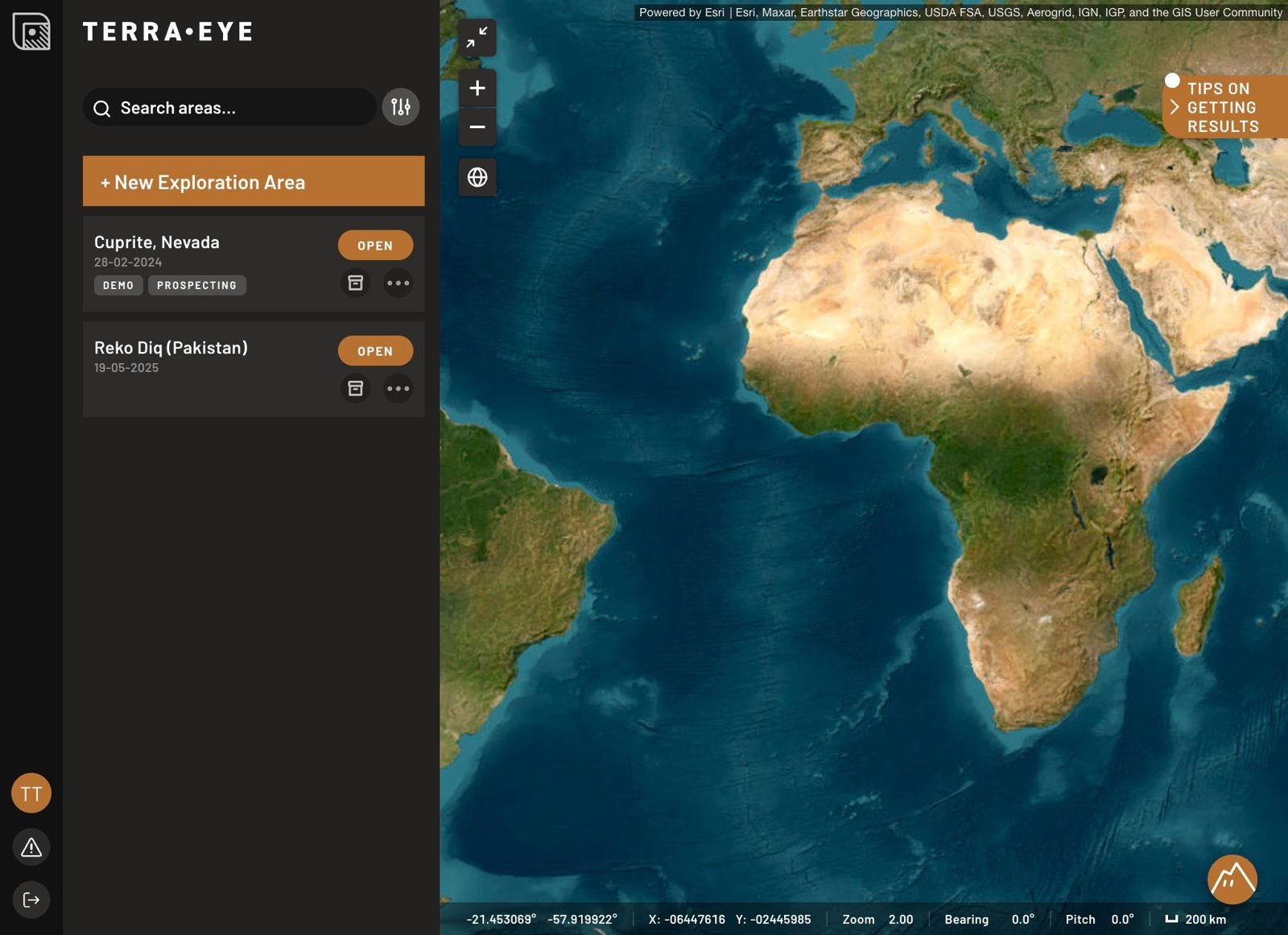Click the Zoom 2.00 status value
Viewport: 1288px width, 935px height.
coord(877,919)
